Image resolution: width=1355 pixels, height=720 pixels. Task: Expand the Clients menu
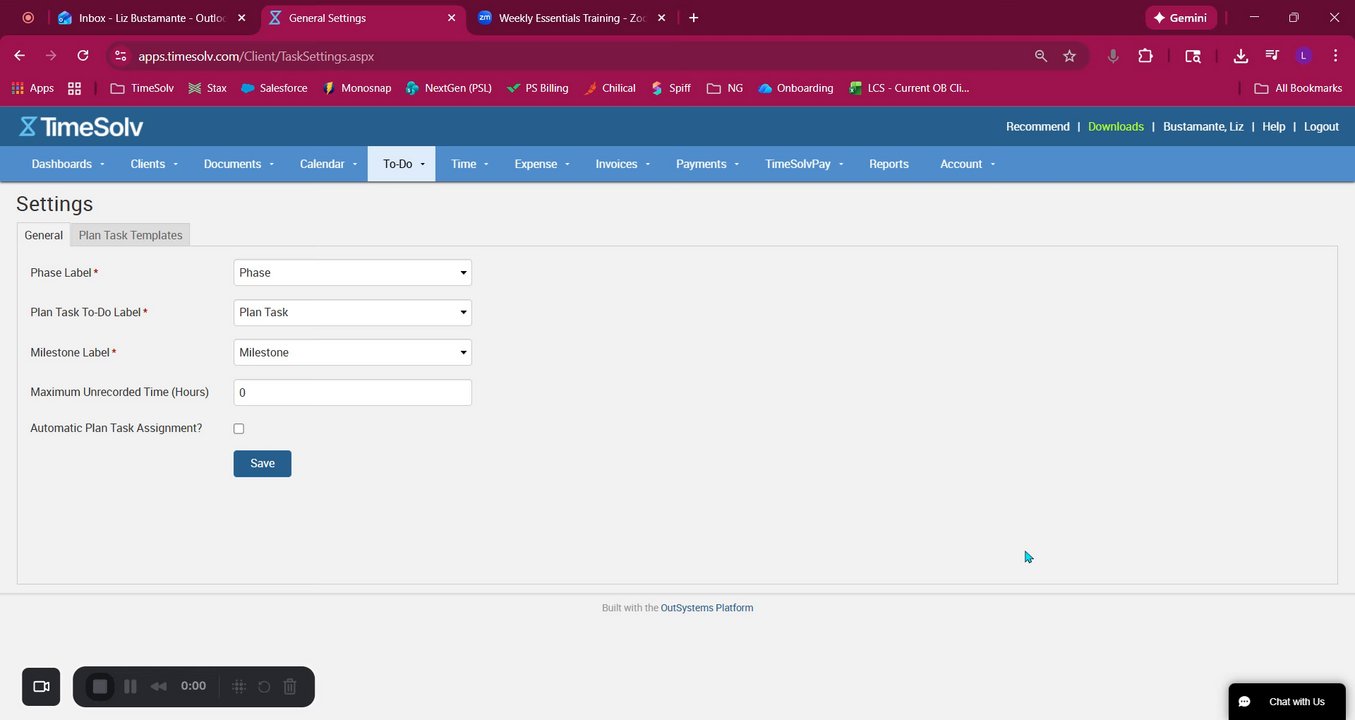154,164
